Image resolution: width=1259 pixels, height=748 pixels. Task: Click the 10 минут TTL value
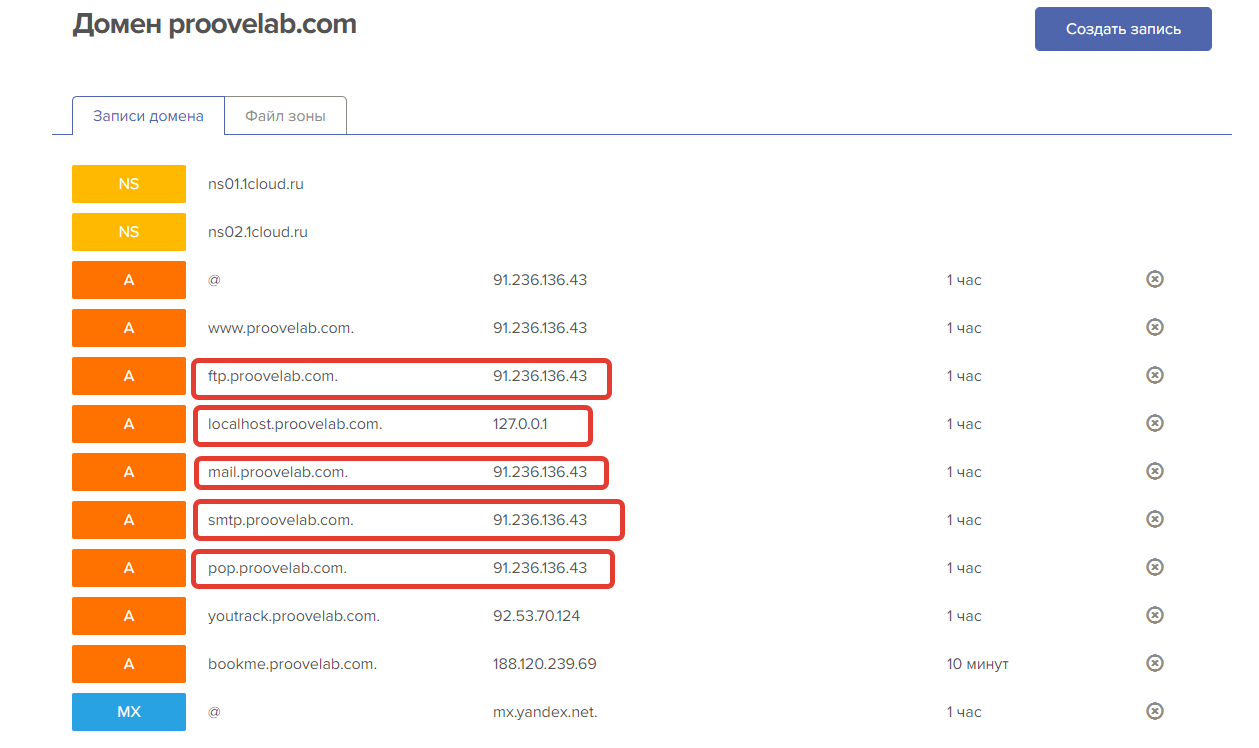click(x=977, y=664)
